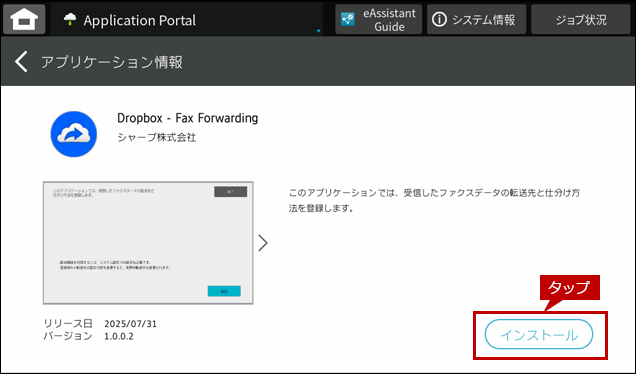Click the シャープ株式会社 publisher name
This screenshot has width=636, height=374.
157,138
